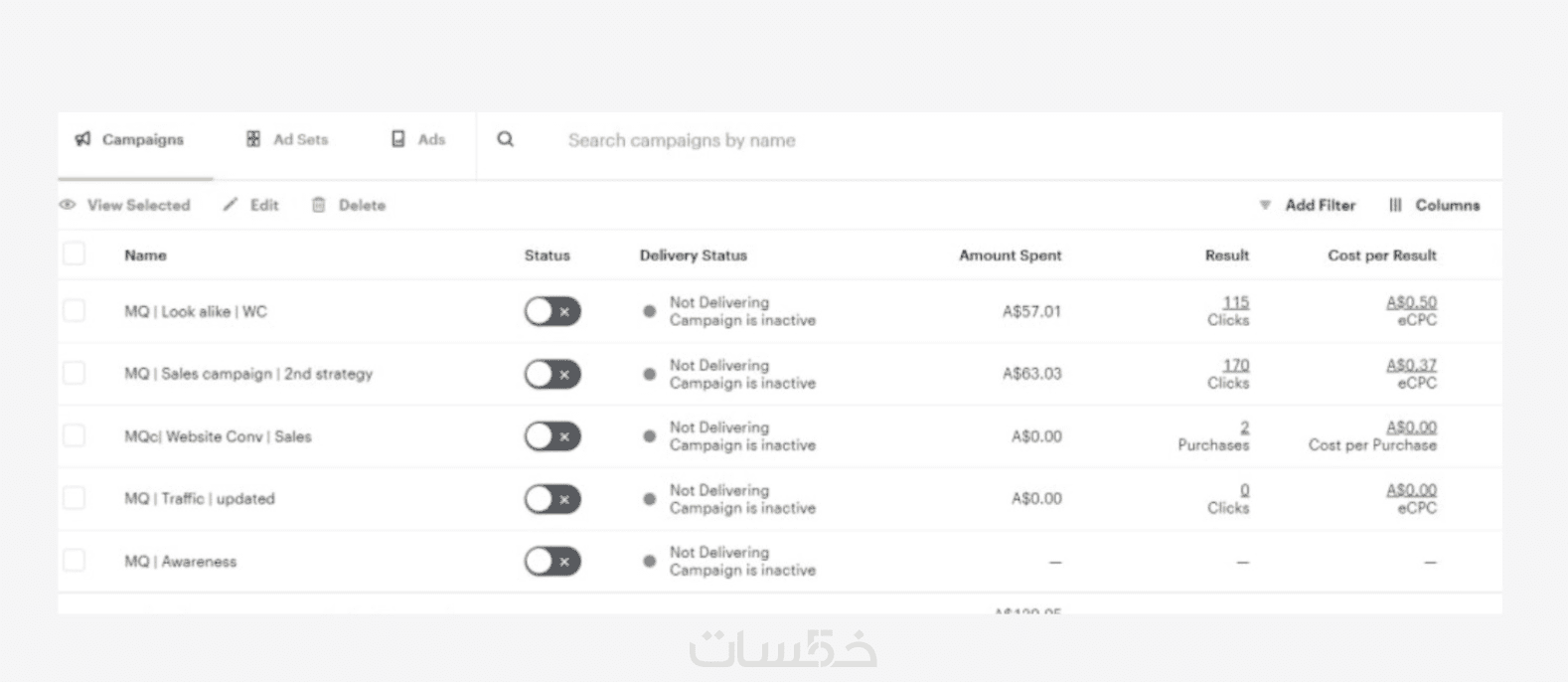This screenshot has height=682, width=1568.
Task: Click the pencil Edit icon
Action: [231, 205]
